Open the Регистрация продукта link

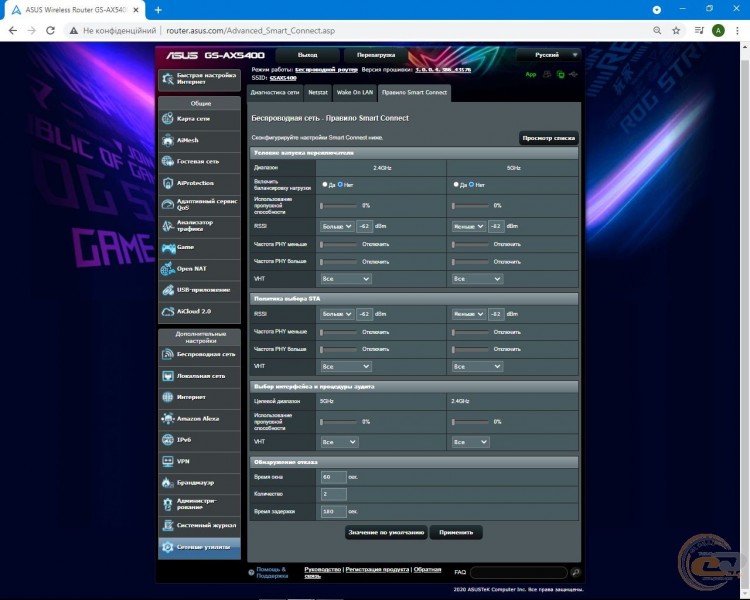click(x=377, y=569)
